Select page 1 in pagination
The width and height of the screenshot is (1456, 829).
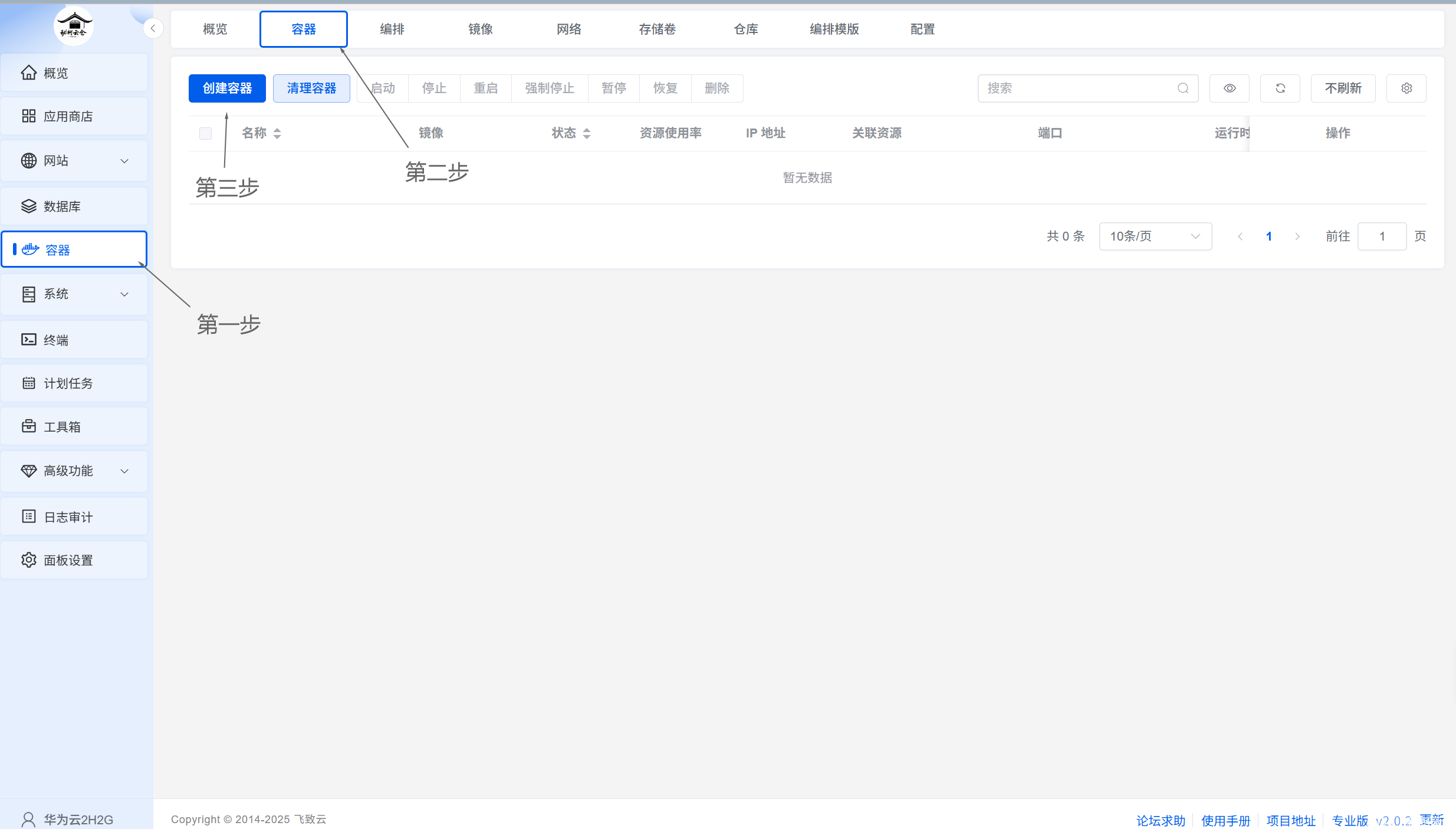coord(1269,236)
